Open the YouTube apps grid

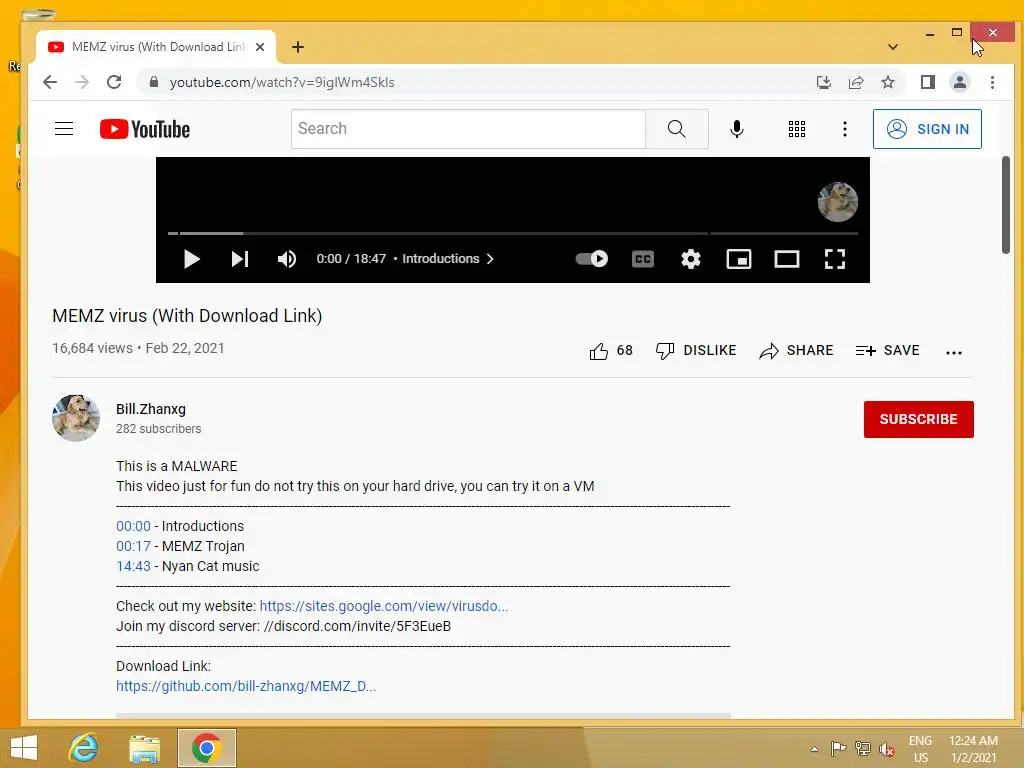tap(797, 129)
